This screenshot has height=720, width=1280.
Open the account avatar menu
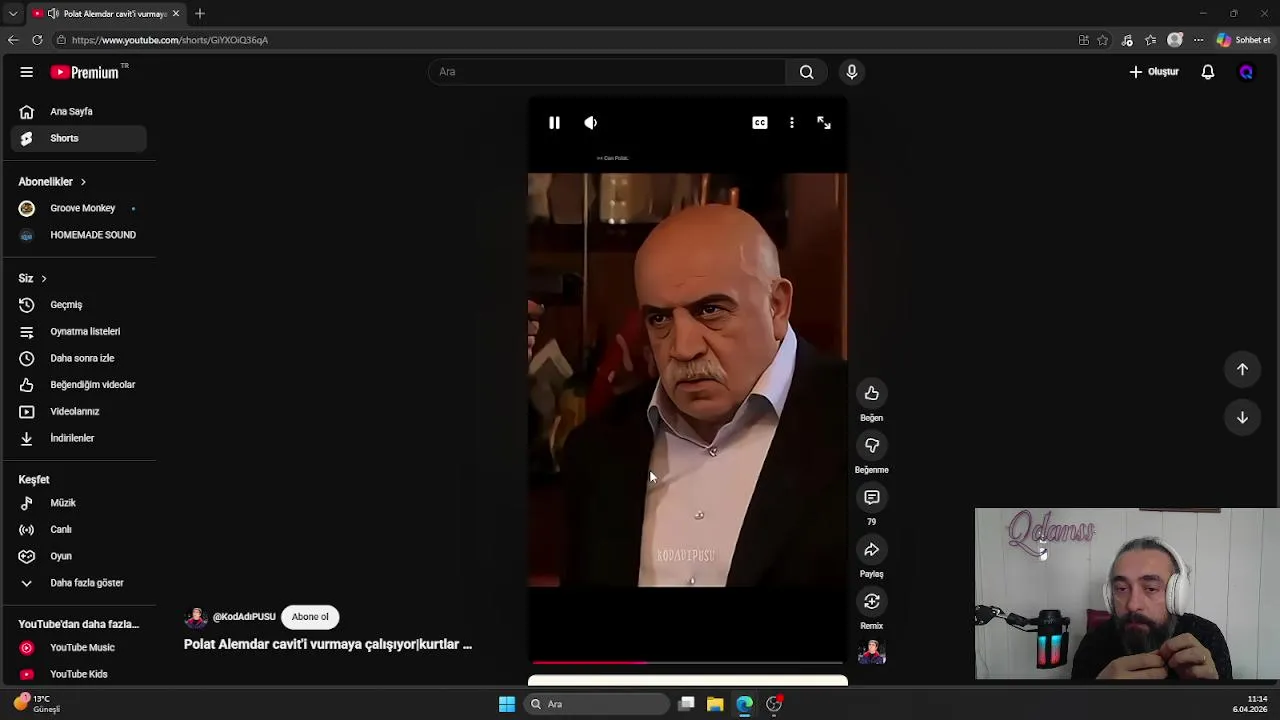[x=1246, y=72]
